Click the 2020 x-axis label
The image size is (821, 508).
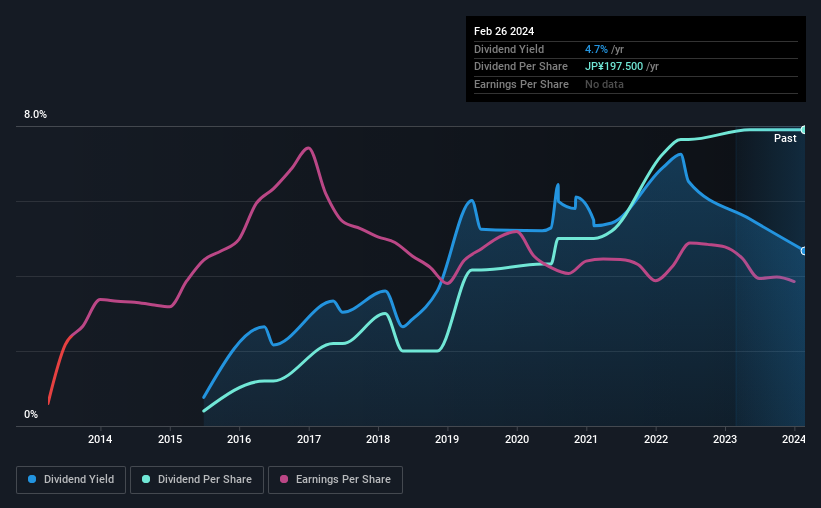(x=517, y=439)
